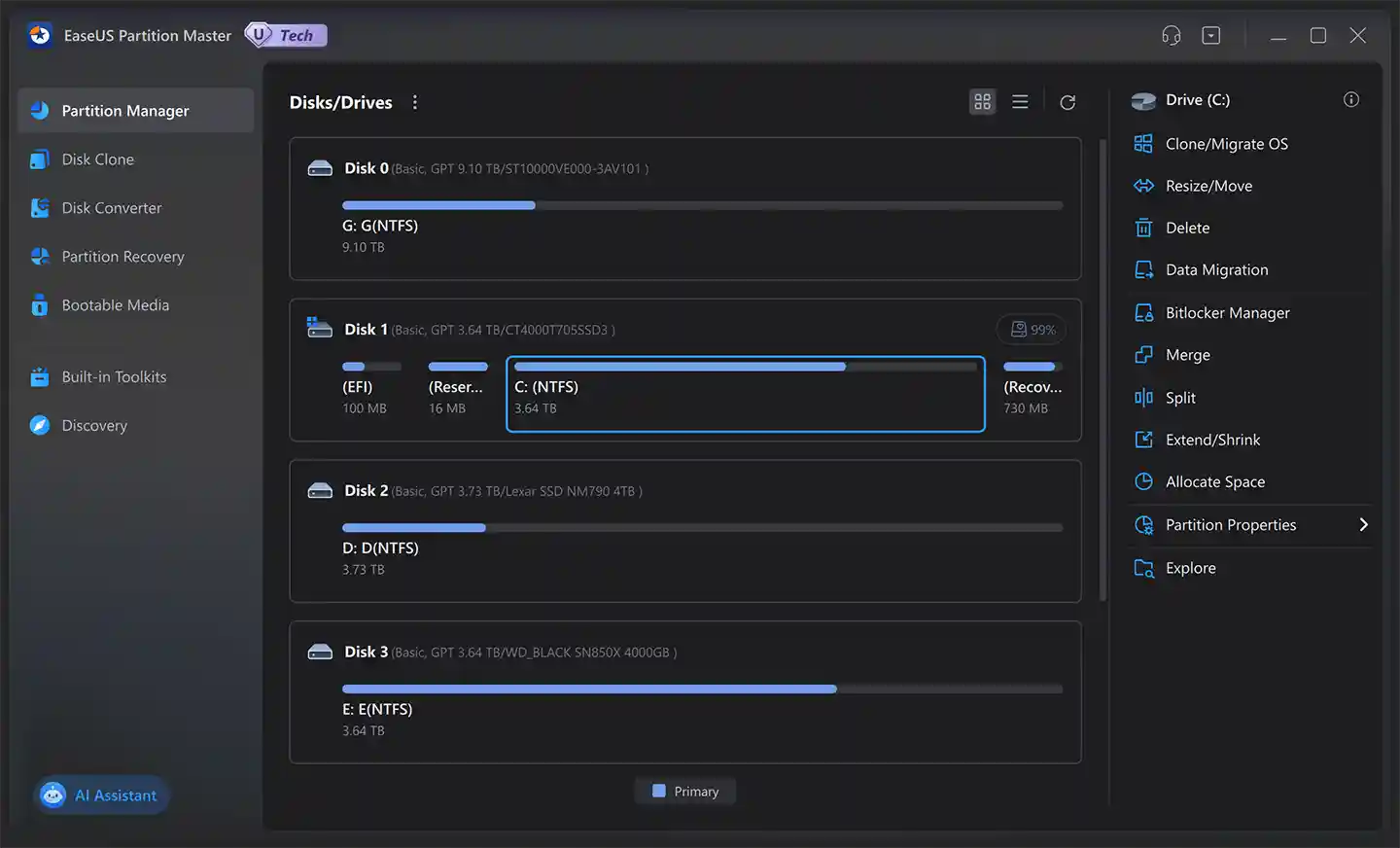The image size is (1400, 848).
Task: Expand Partition Properties chevron arrow
Action: 1363,525
